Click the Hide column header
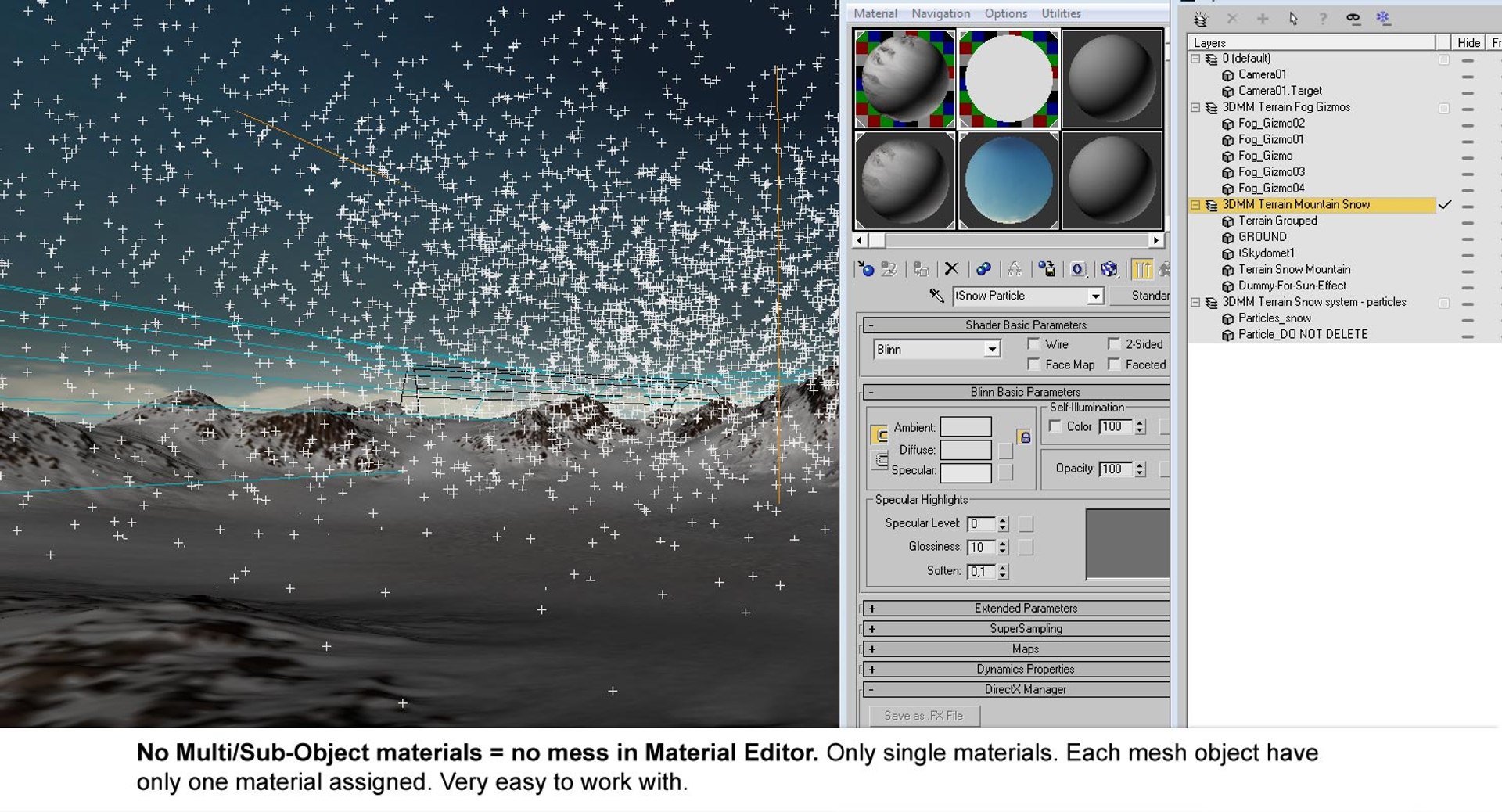The image size is (1502, 812). (x=1468, y=42)
